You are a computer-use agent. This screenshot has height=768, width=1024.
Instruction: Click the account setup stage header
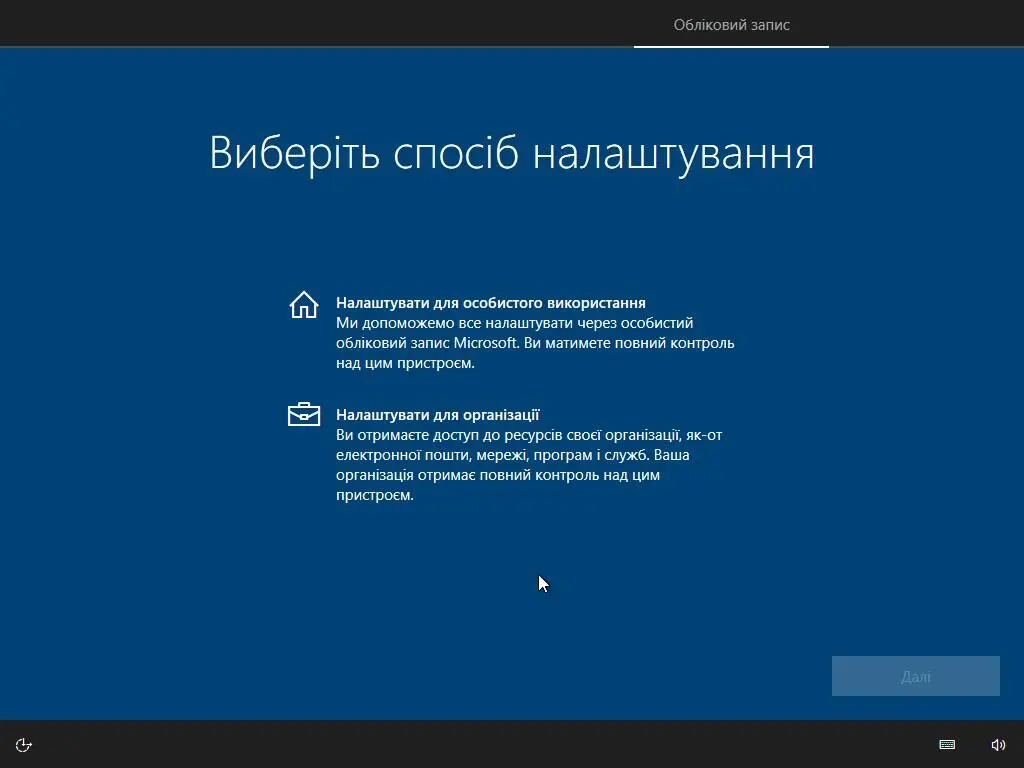click(x=731, y=24)
